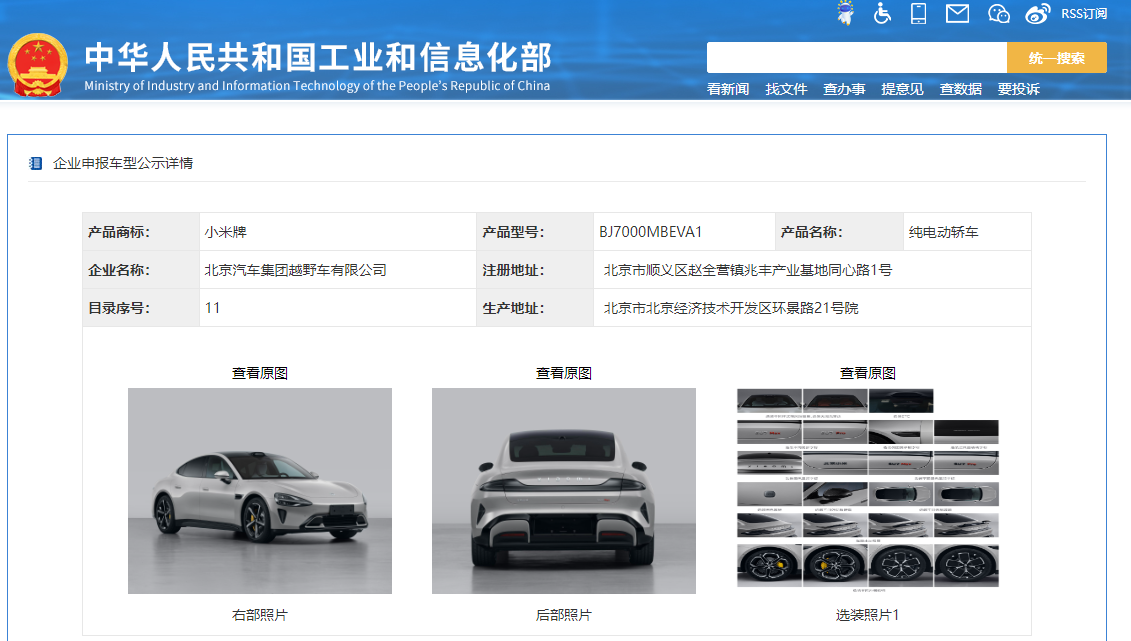Open the 选装照片1 optional equipment thumbnail
Viewport: 1131px width, 641px height.
(868, 488)
